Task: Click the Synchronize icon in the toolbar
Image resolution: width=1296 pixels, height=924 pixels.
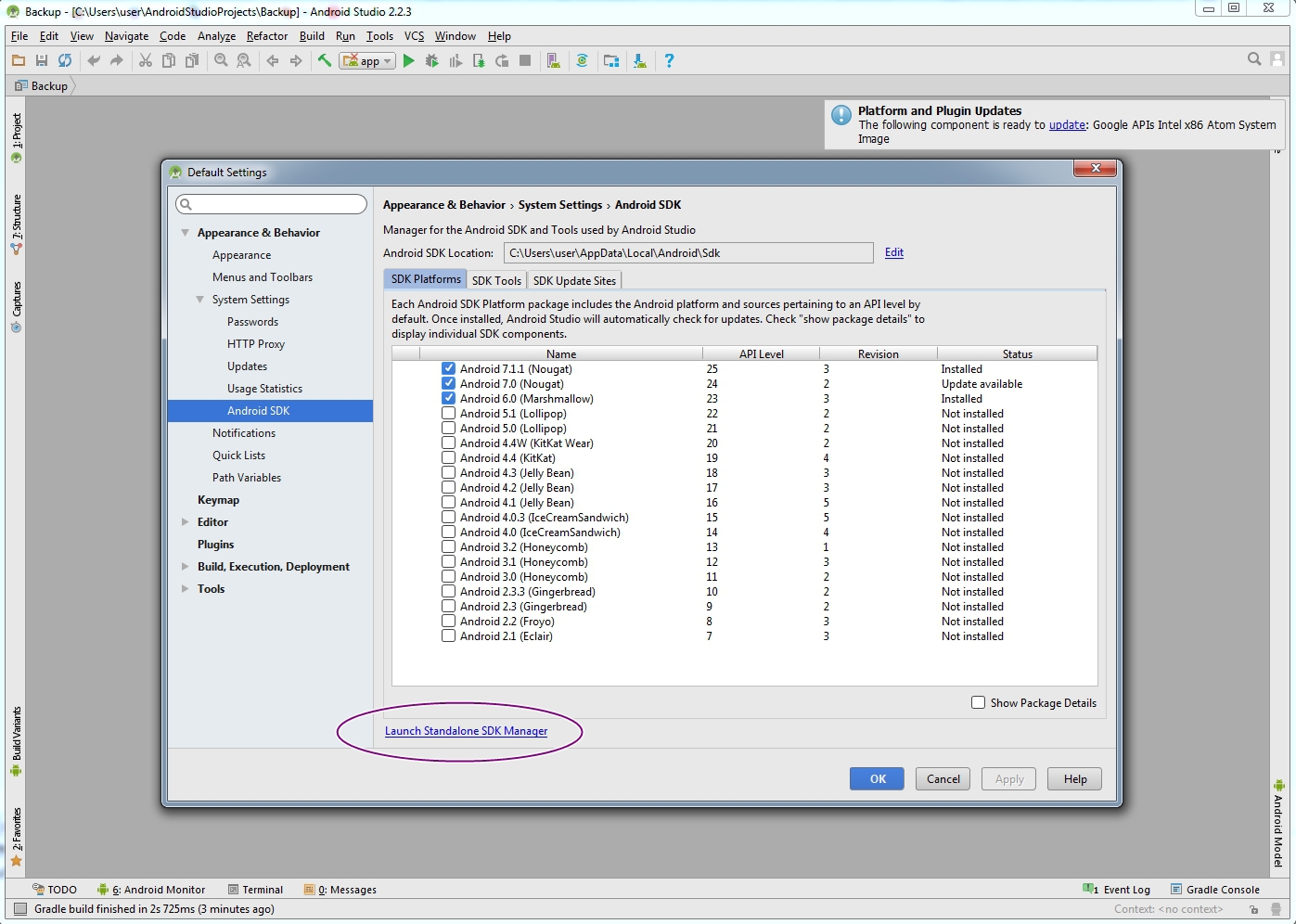Action: 65,61
